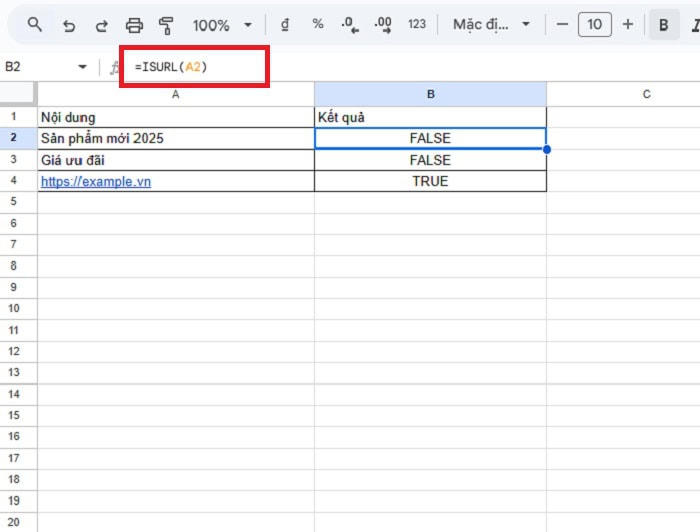Image resolution: width=700 pixels, height=532 pixels.
Task: Redo the last undone action
Action: pyautogui.click(x=101, y=25)
